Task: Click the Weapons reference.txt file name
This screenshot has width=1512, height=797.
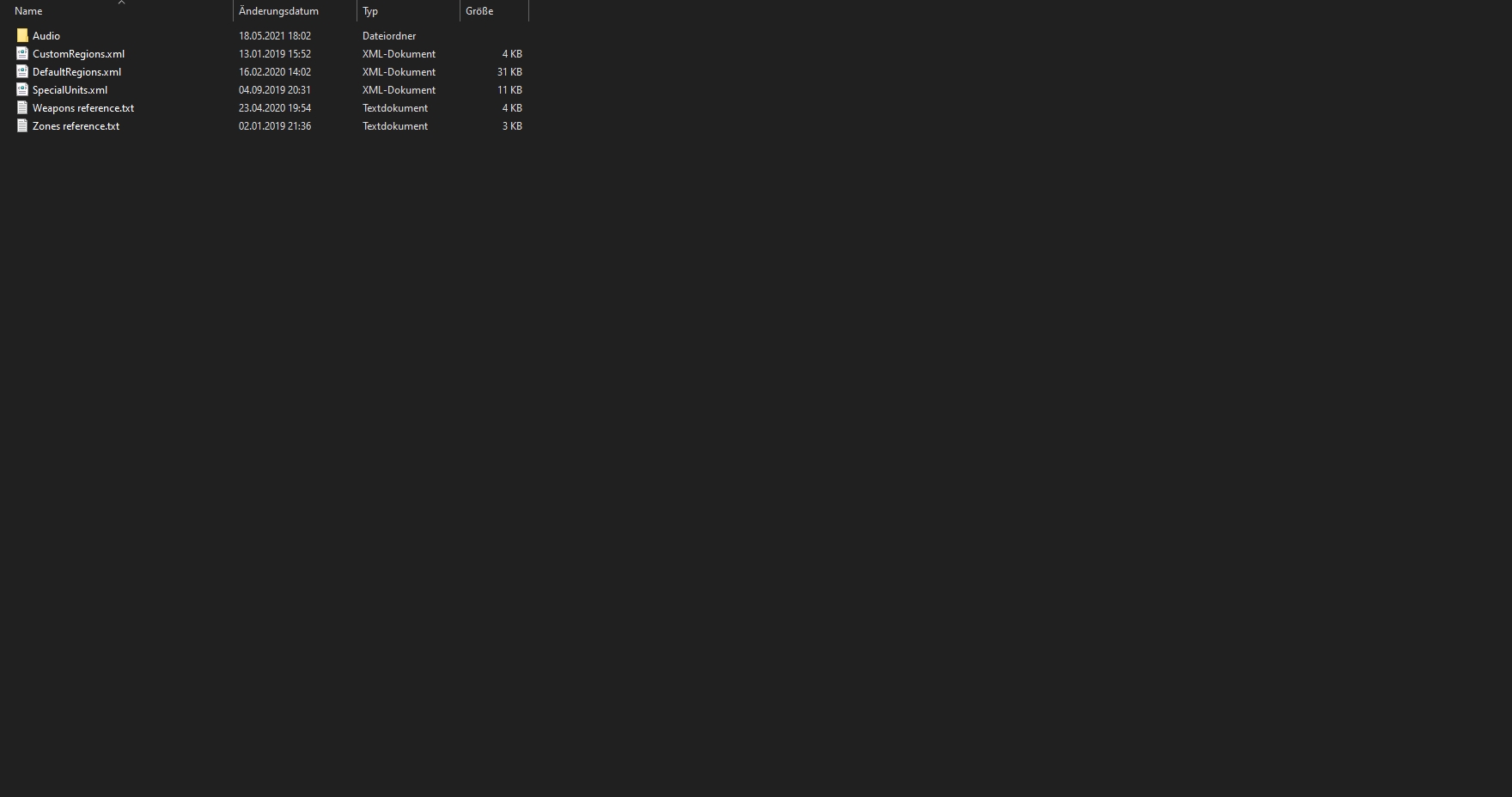Action: point(83,108)
